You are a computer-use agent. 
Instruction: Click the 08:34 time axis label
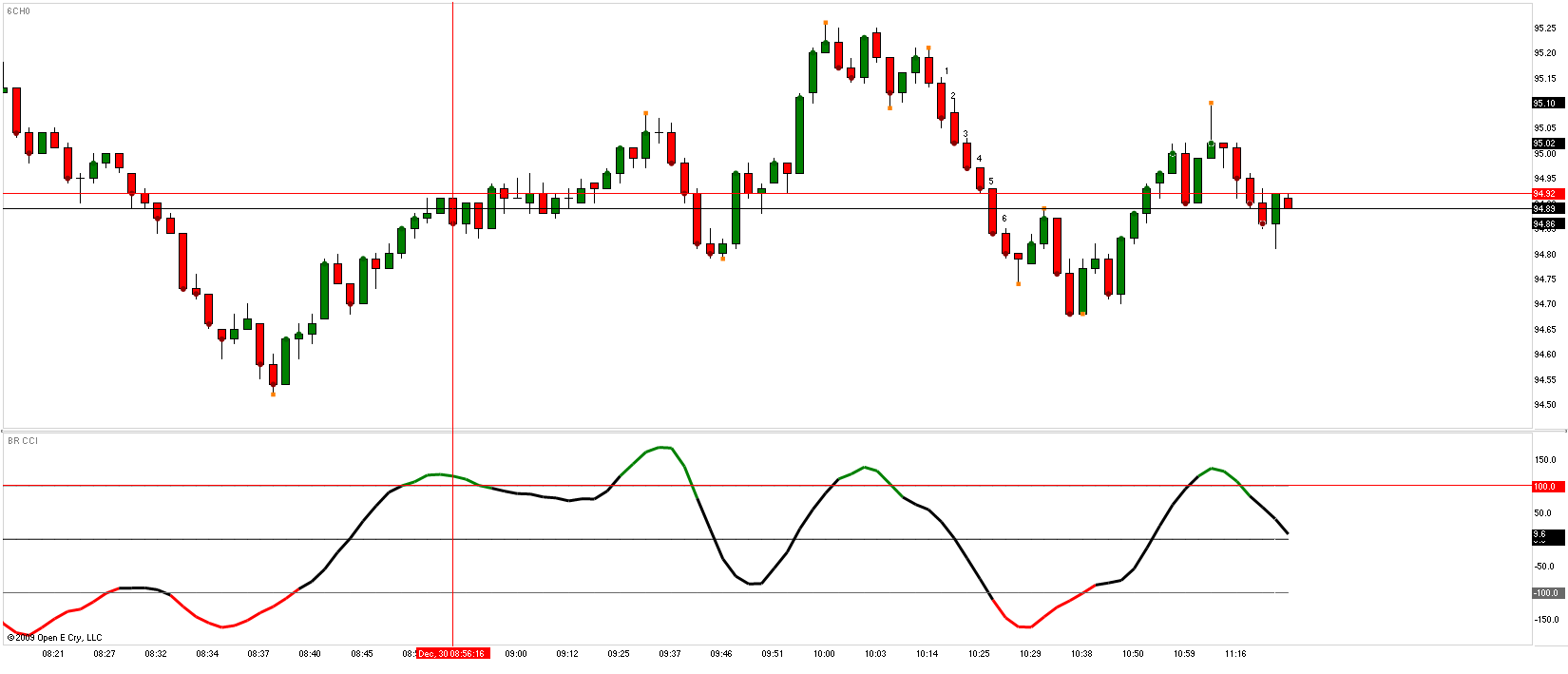pos(207,654)
